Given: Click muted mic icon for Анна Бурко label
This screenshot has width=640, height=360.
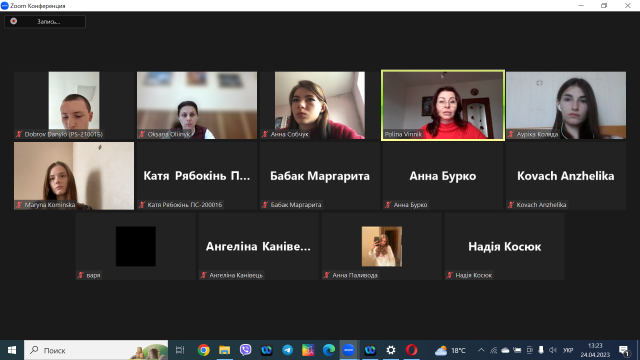Looking at the screenshot, I should coord(388,204).
